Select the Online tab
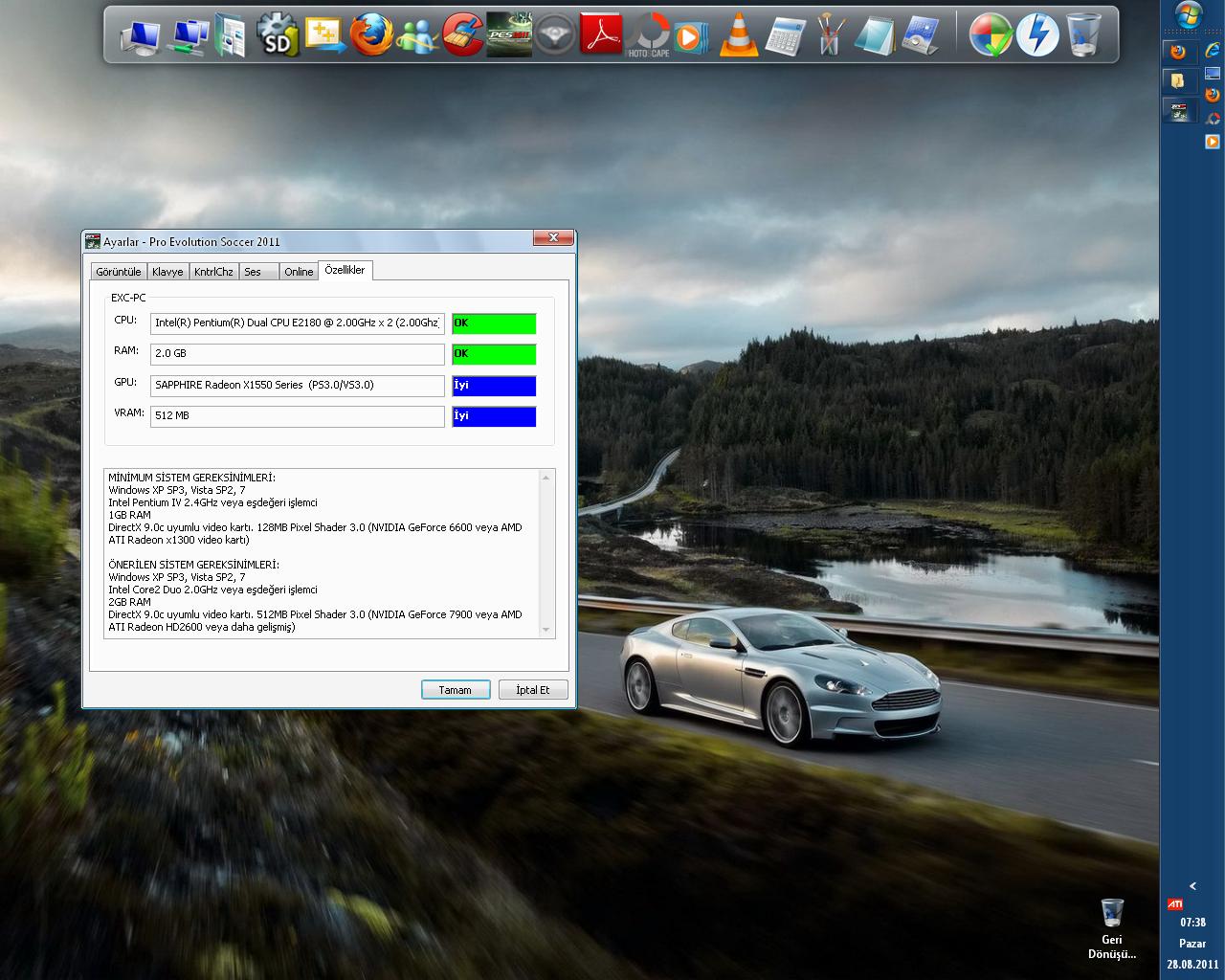The height and width of the screenshot is (980, 1225). pyautogui.click(x=299, y=272)
